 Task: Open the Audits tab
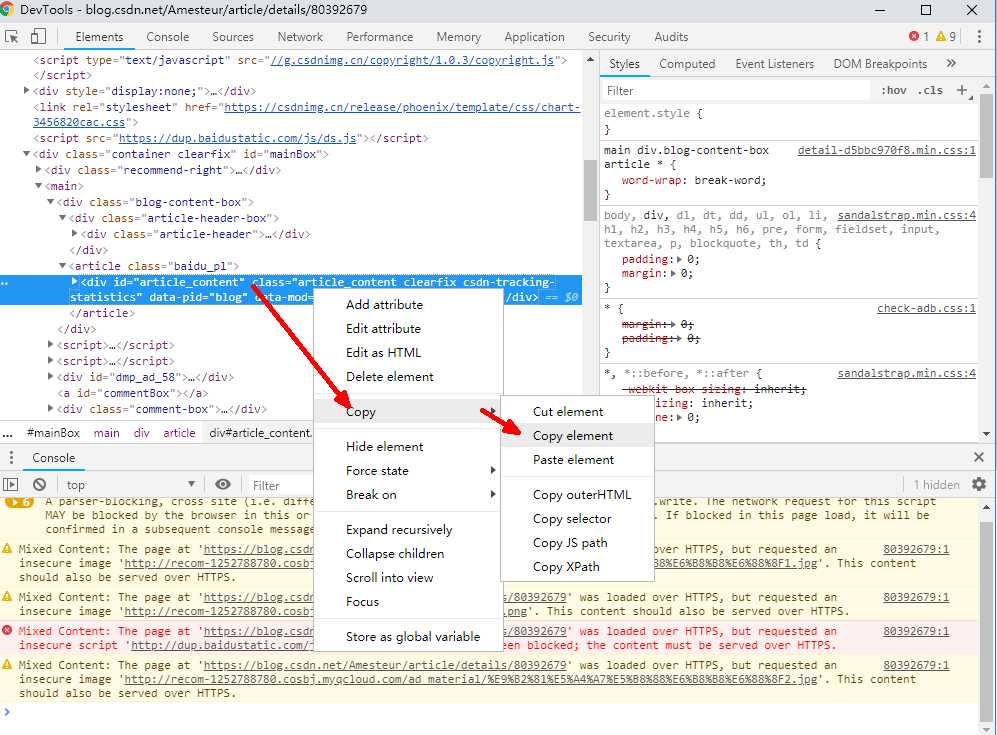point(671,37)
